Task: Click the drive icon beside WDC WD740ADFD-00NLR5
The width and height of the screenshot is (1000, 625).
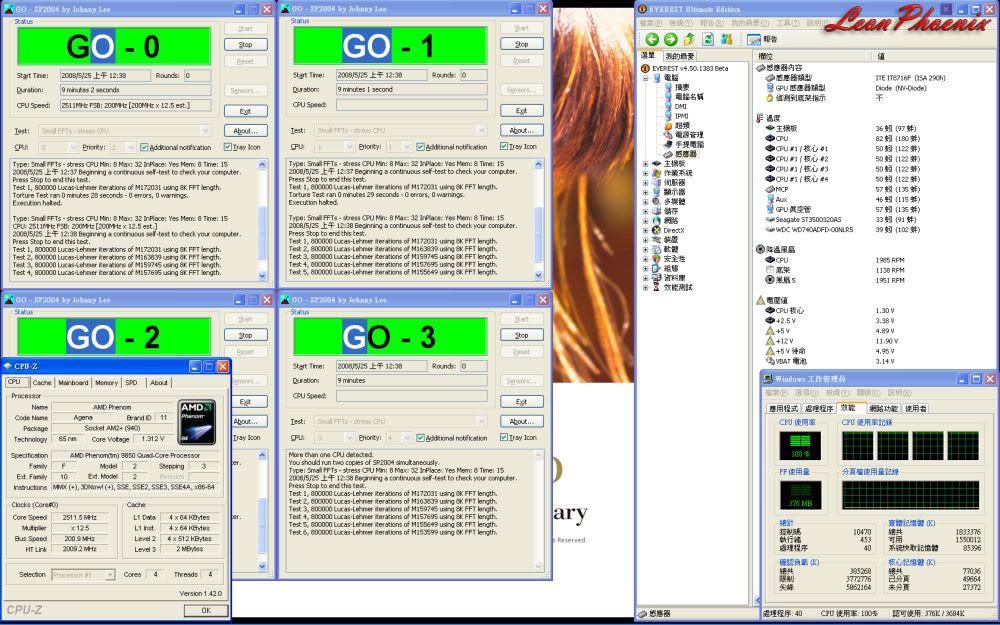Action: coord(770,230)
